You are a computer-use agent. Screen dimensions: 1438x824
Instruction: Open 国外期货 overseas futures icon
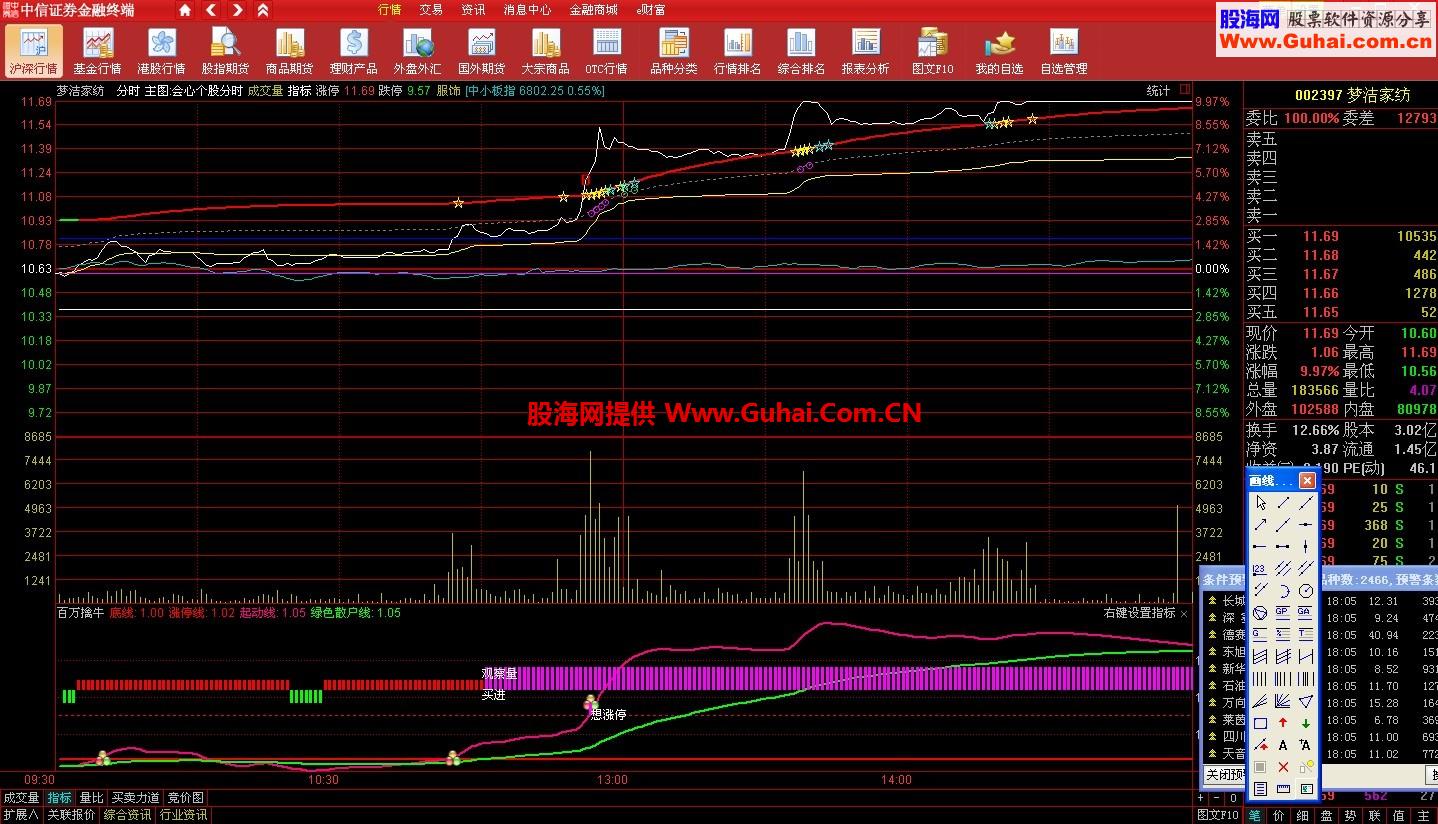[481, 51]
